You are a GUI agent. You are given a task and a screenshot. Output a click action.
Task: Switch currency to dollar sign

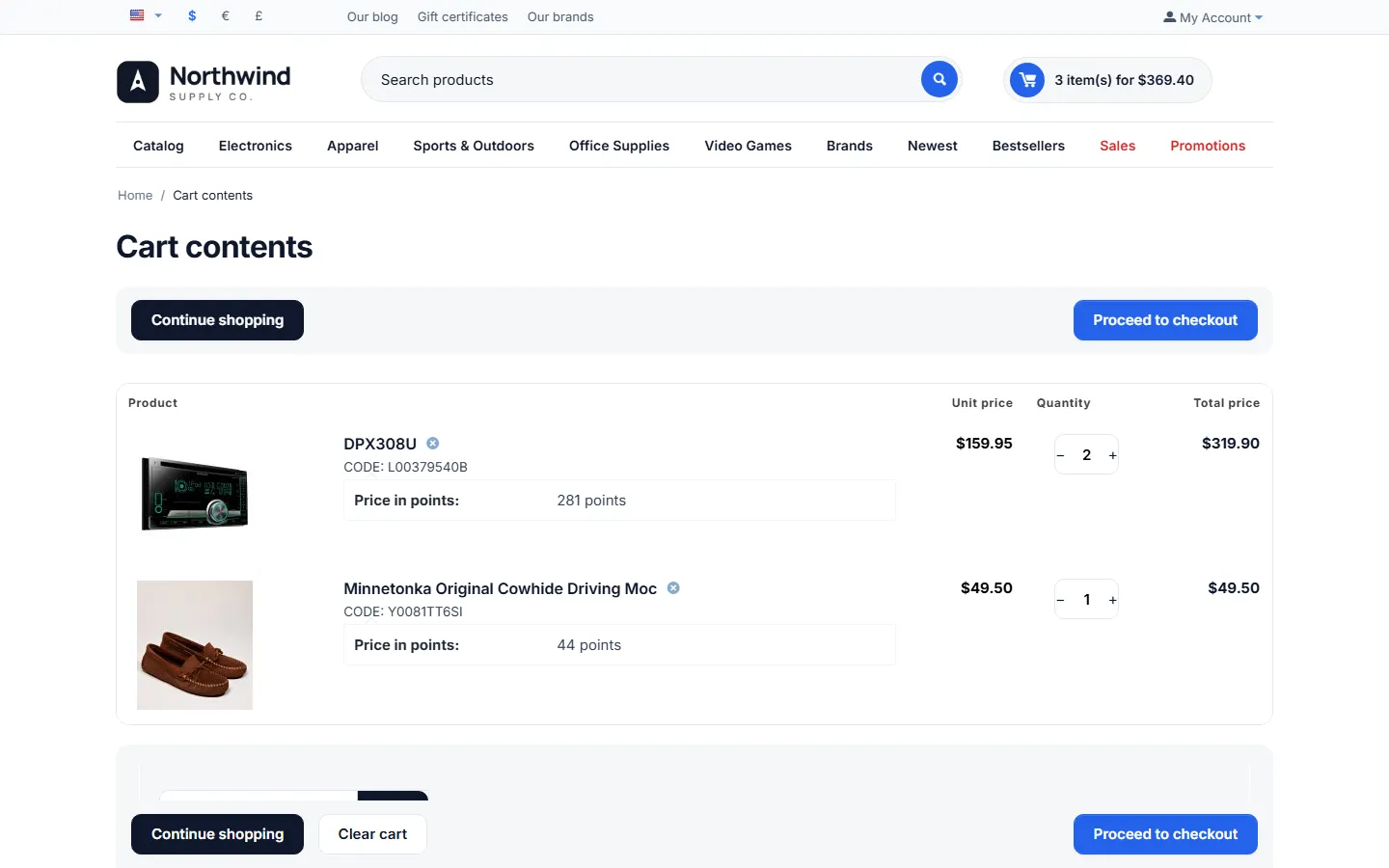192,16
